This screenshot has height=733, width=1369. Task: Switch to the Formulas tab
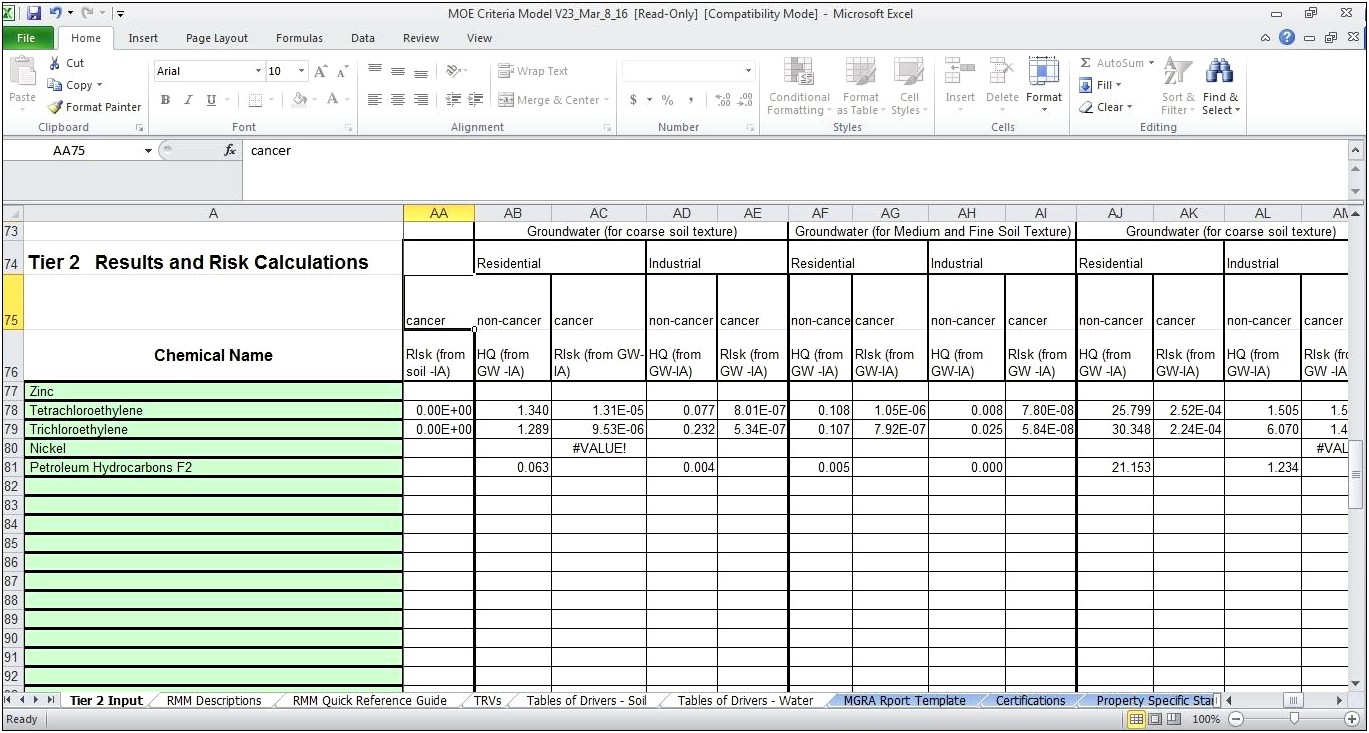[x=299, y=38]
